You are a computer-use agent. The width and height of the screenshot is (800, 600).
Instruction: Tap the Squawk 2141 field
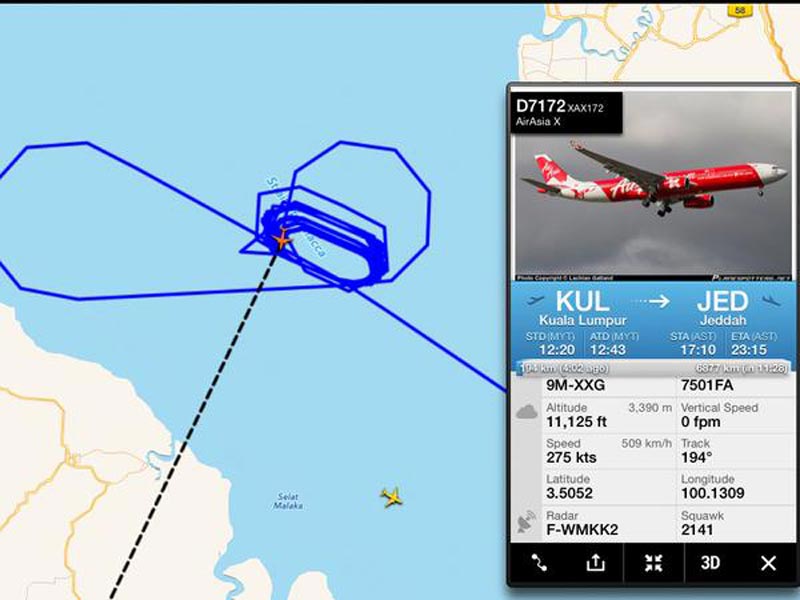coord(736,523)
